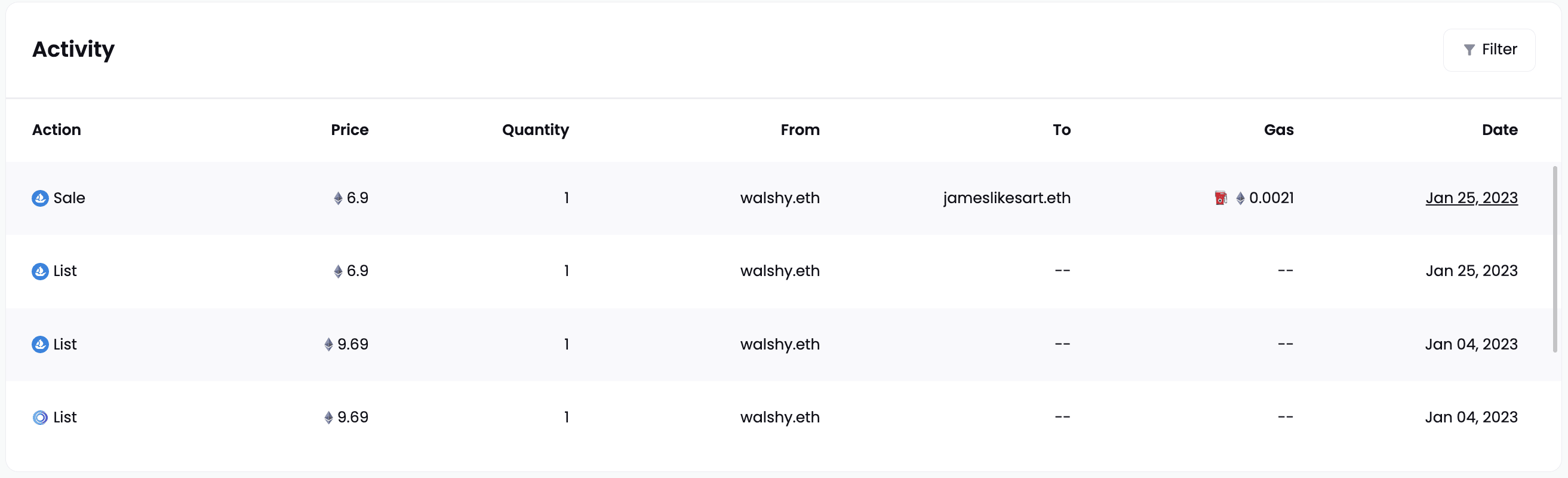Open buyer jameslikesart.eth profile
This screenshot has width=1568, height=478.
click(x=1006, y=198)
